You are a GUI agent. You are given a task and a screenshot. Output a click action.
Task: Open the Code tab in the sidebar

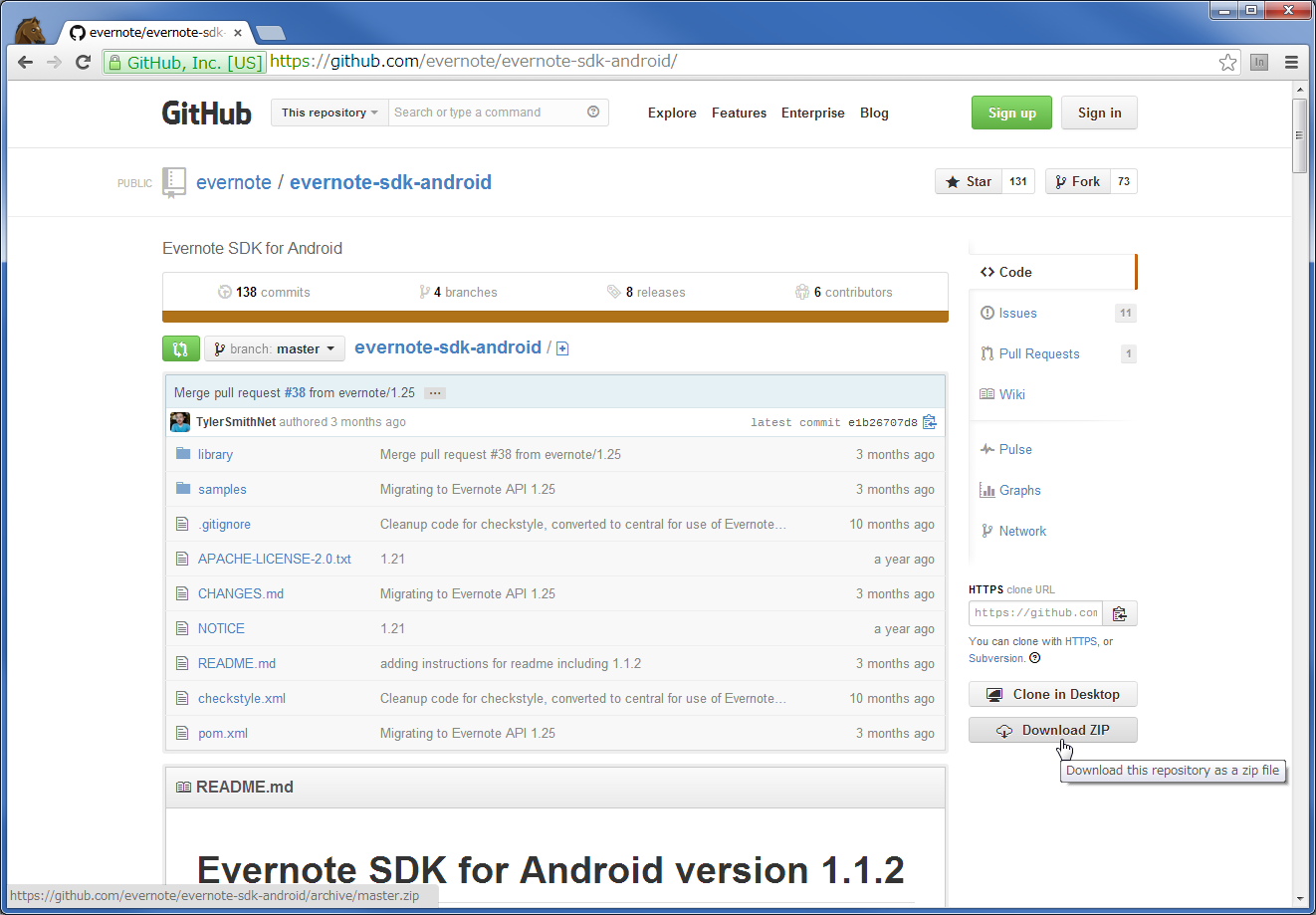(x=1052, y=272)
